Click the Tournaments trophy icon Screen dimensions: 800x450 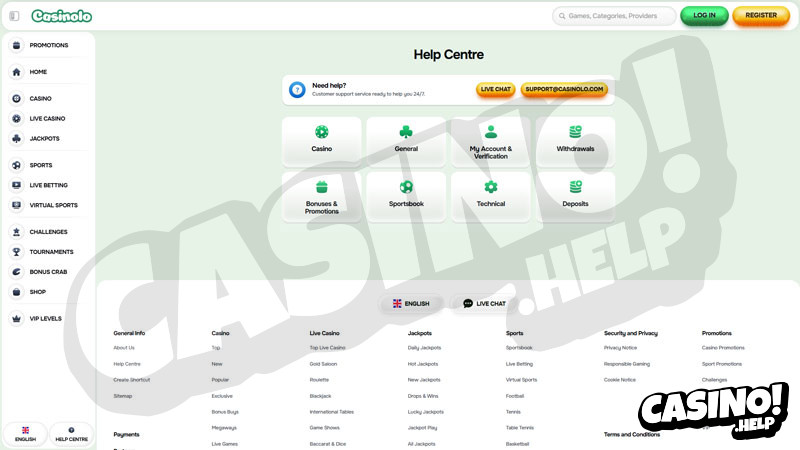(x=16, y=252)
